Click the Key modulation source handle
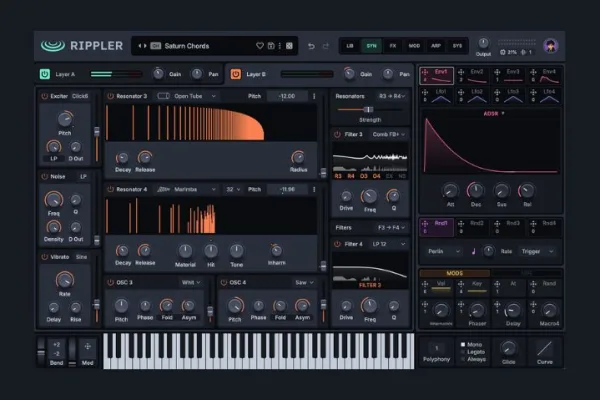The width and height of the screenshot is (600, 400). (461, 284)
